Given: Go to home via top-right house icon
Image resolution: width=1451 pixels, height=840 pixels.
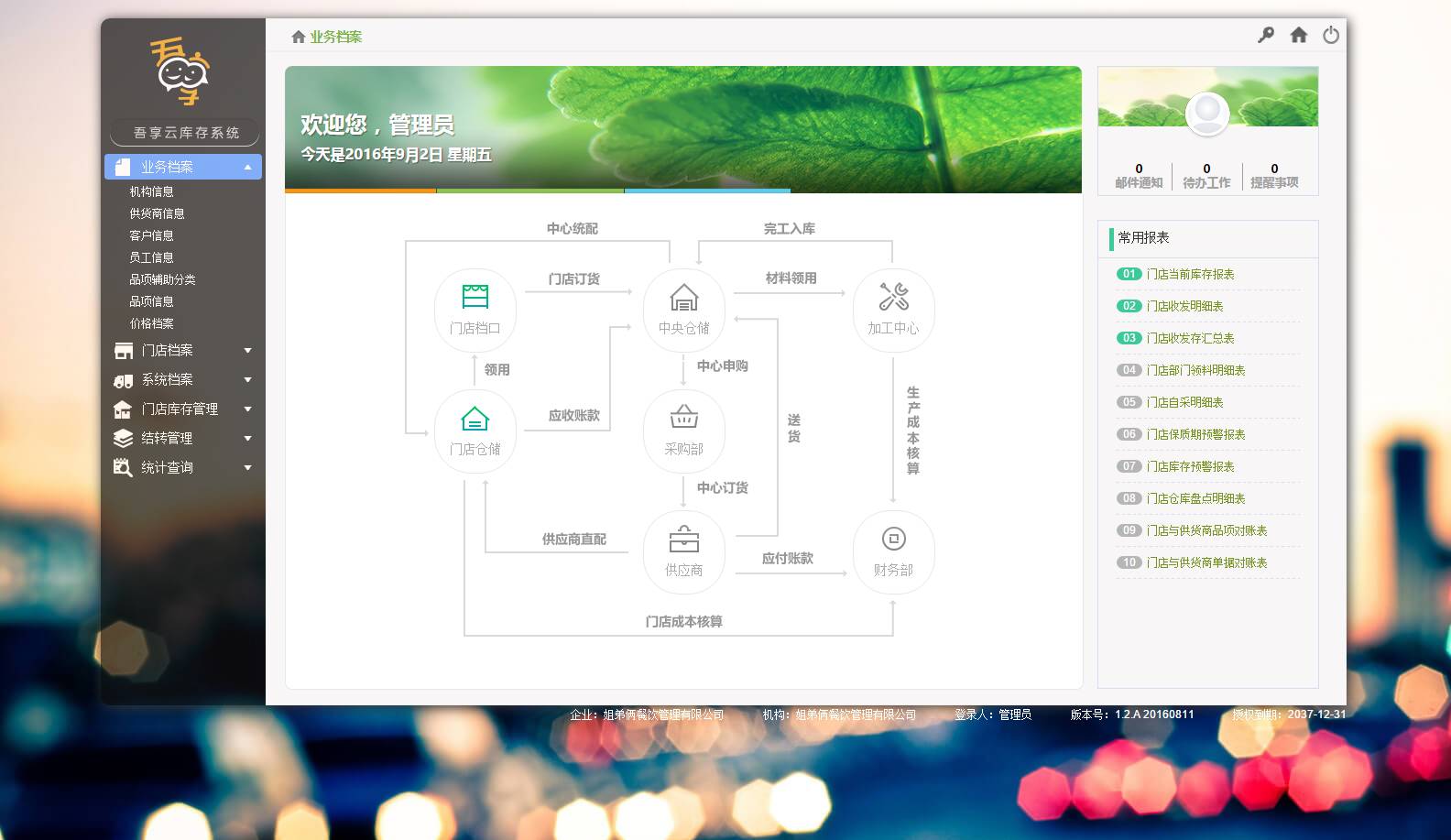Looking at the screenshot, I should point(1298,36).
